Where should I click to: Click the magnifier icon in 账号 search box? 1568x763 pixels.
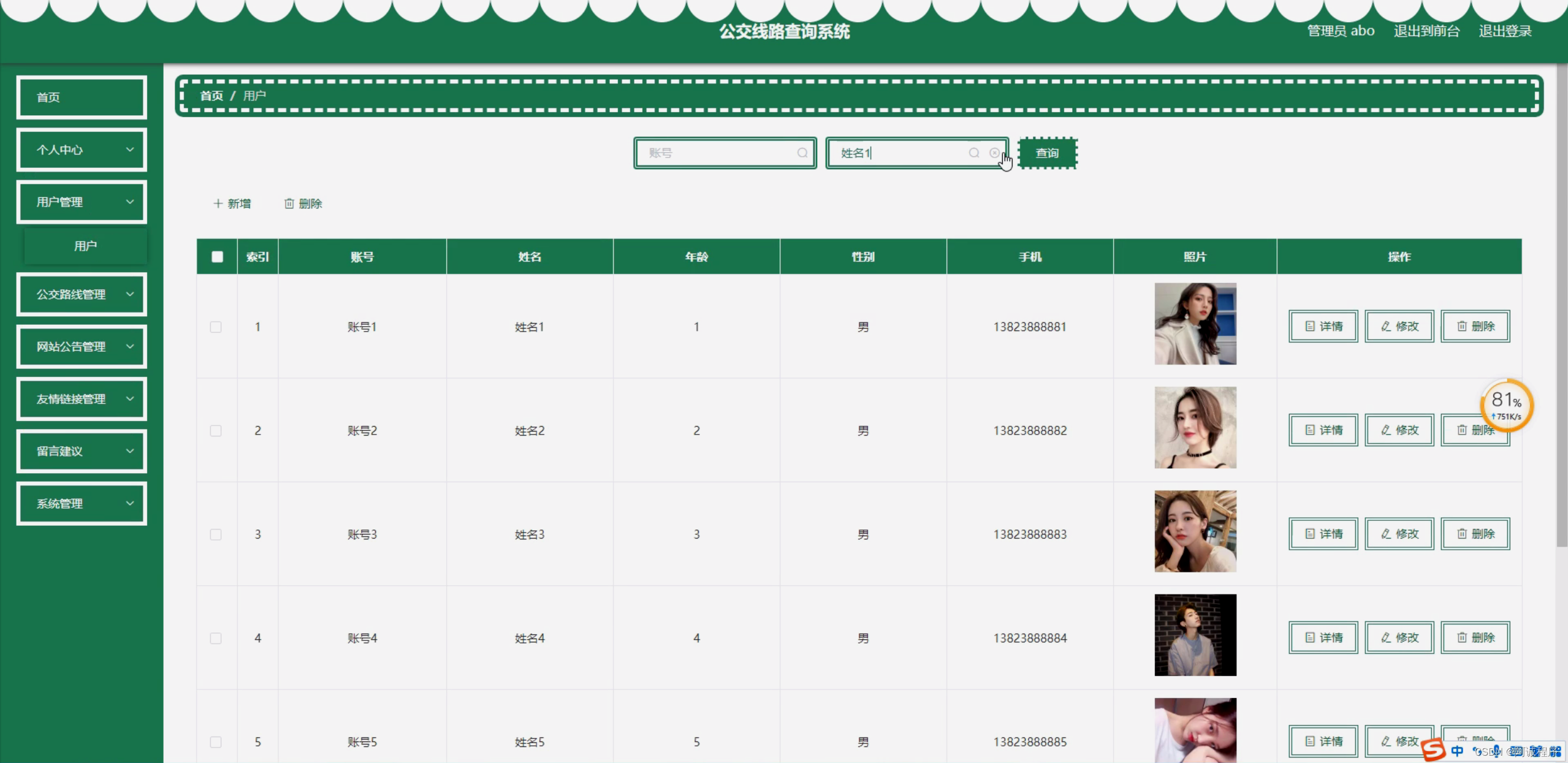802,153
